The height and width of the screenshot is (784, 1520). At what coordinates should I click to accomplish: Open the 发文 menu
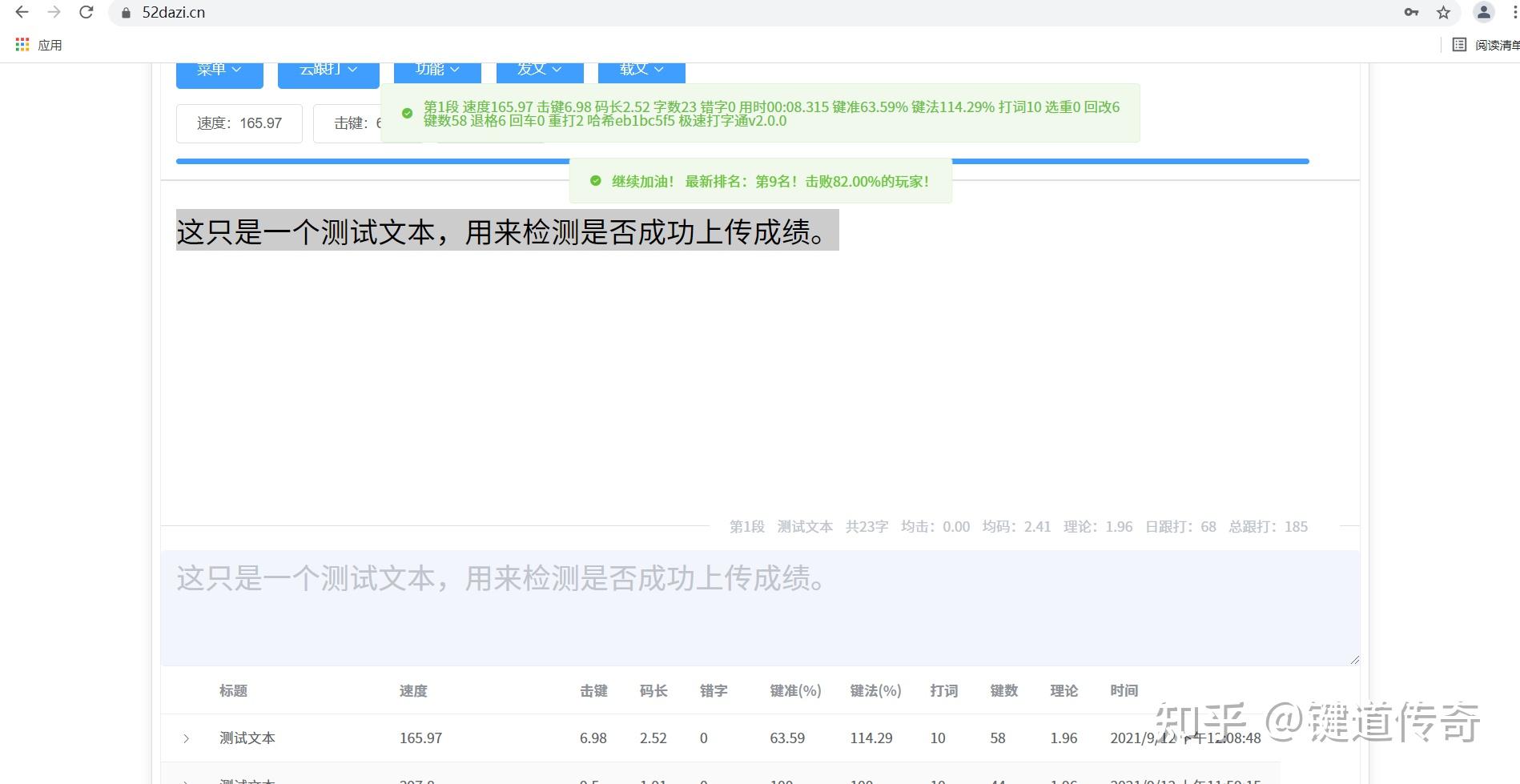point(538,68)
